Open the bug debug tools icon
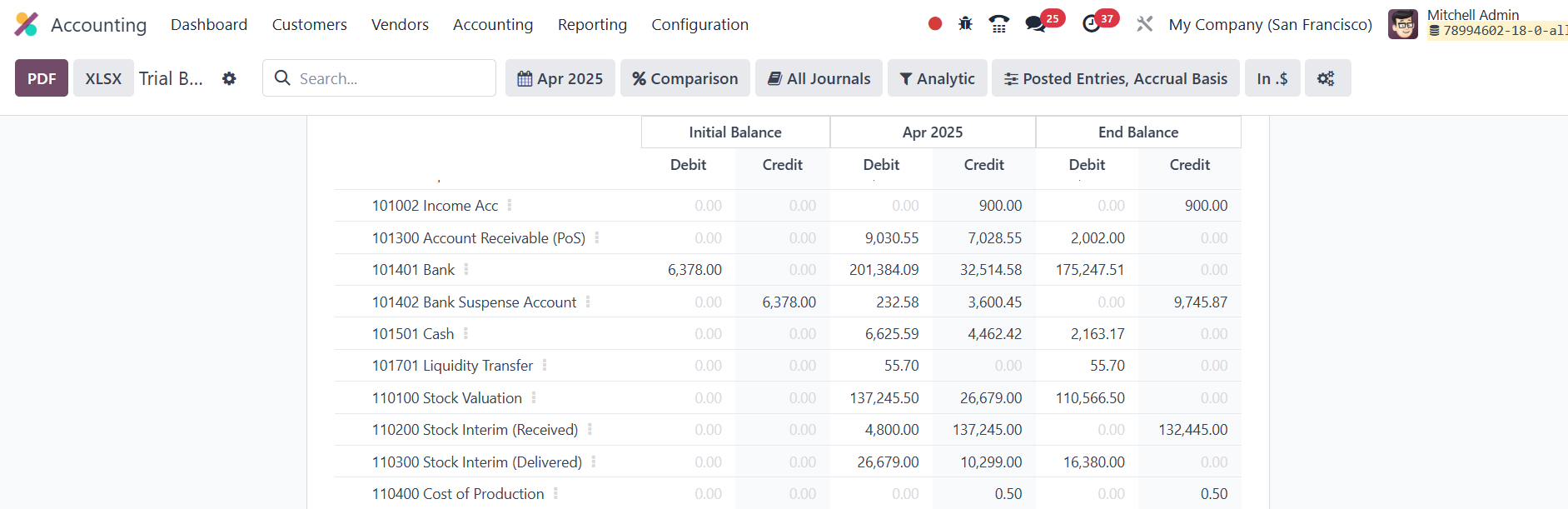1568x509 pixels. 965,24
